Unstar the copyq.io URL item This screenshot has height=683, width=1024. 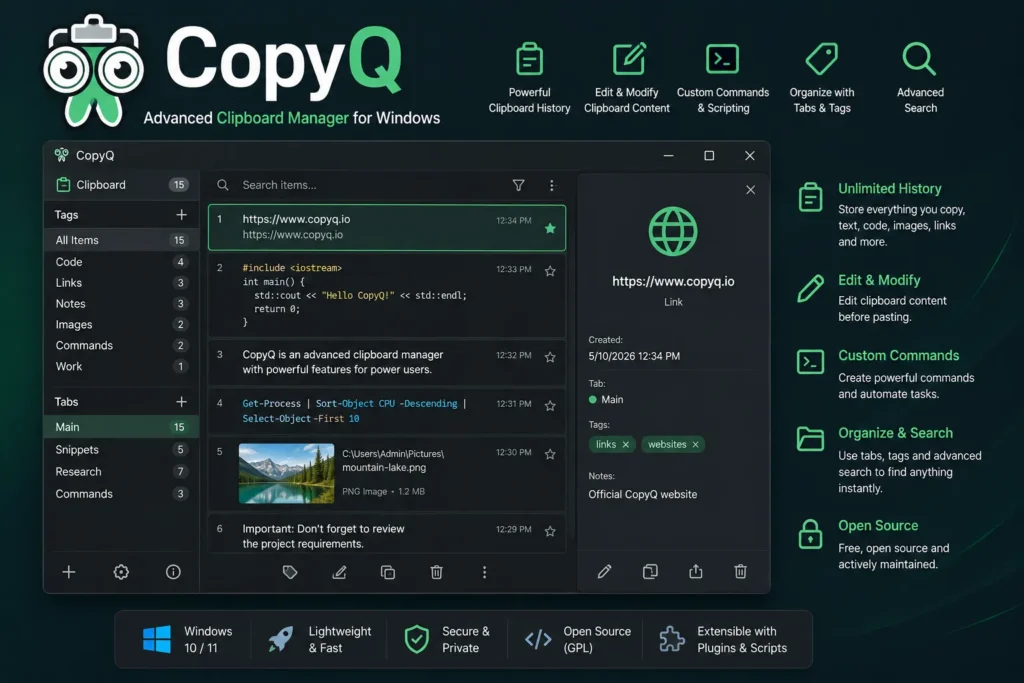click(x=550, y=229)
